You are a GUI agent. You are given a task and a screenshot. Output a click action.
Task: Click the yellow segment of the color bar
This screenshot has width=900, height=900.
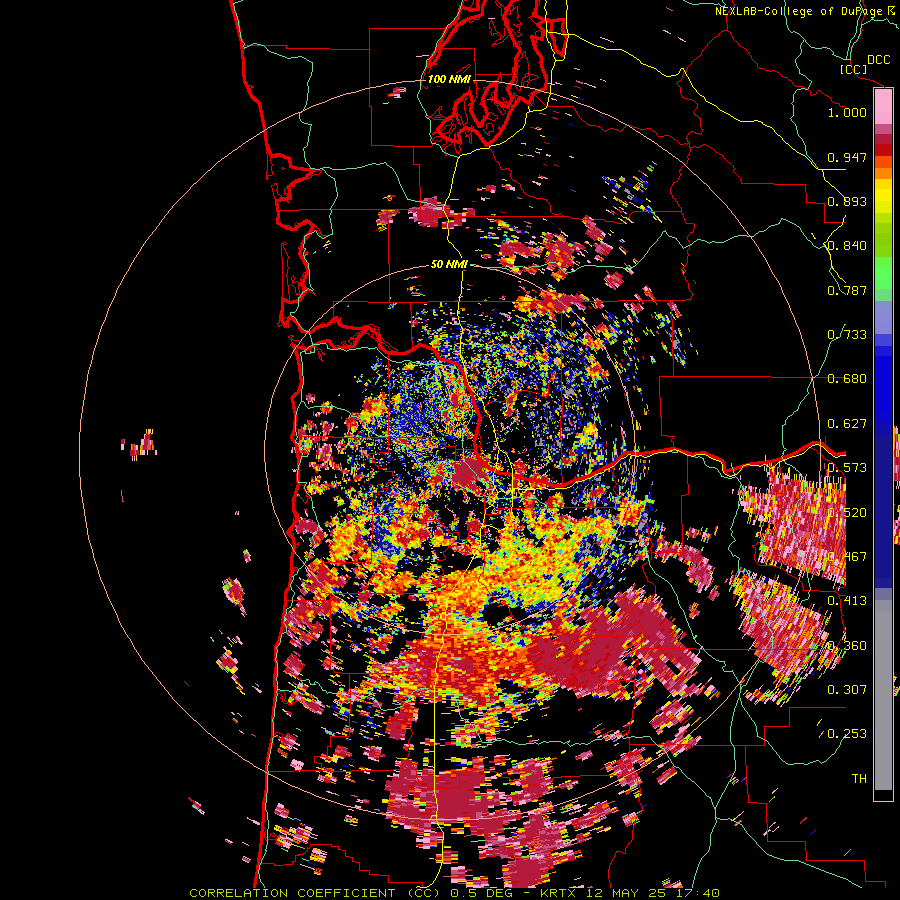(x=883, y=197)
